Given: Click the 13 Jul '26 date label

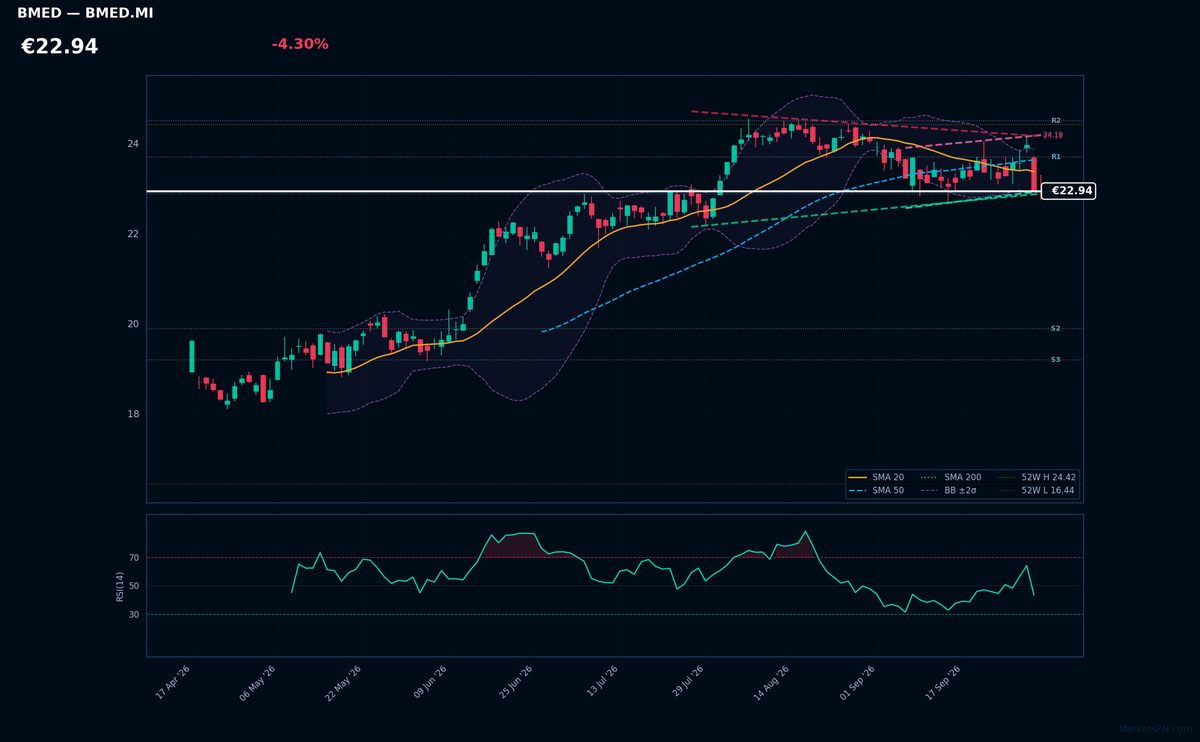Looking at the screenshot, I should click(x=603, y=682).
